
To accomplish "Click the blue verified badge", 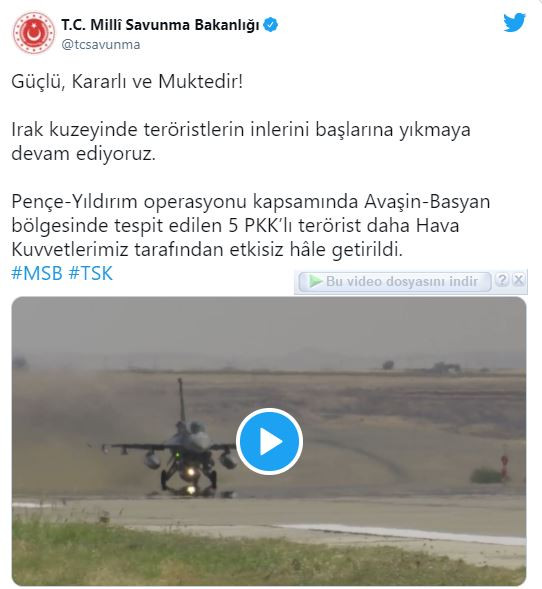I will [x=270, y=25].
